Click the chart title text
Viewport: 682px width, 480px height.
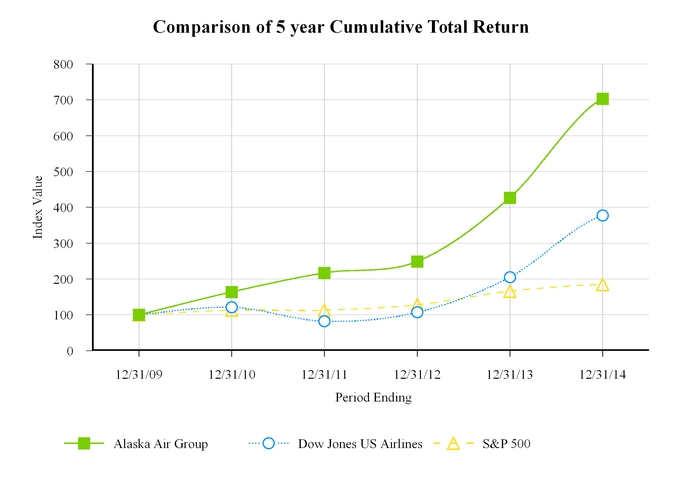pos(341,27)
